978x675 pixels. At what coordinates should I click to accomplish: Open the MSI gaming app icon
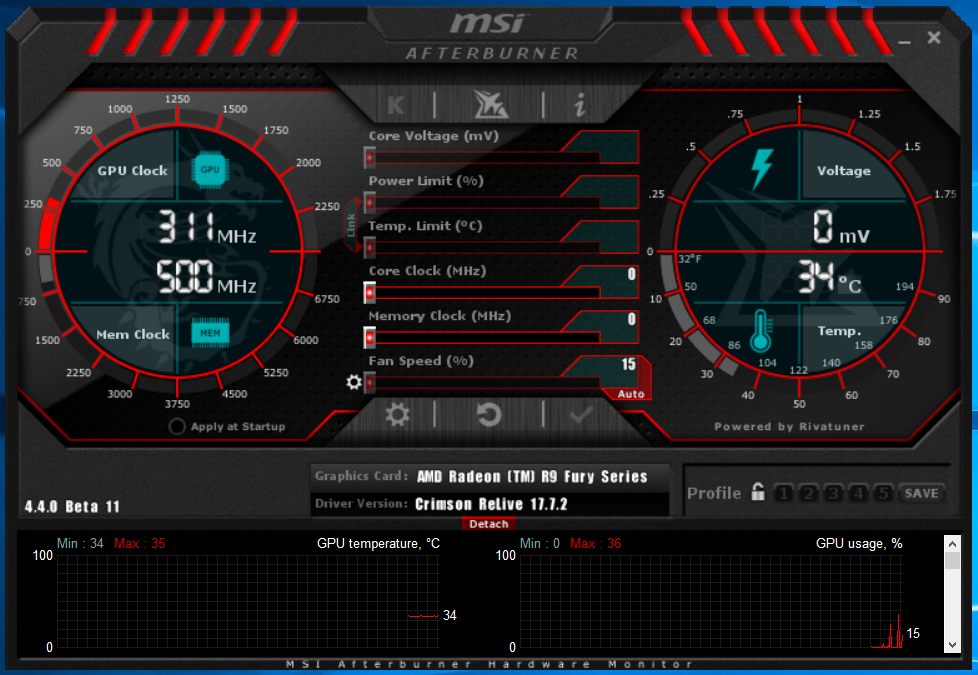tap(489, 104)
